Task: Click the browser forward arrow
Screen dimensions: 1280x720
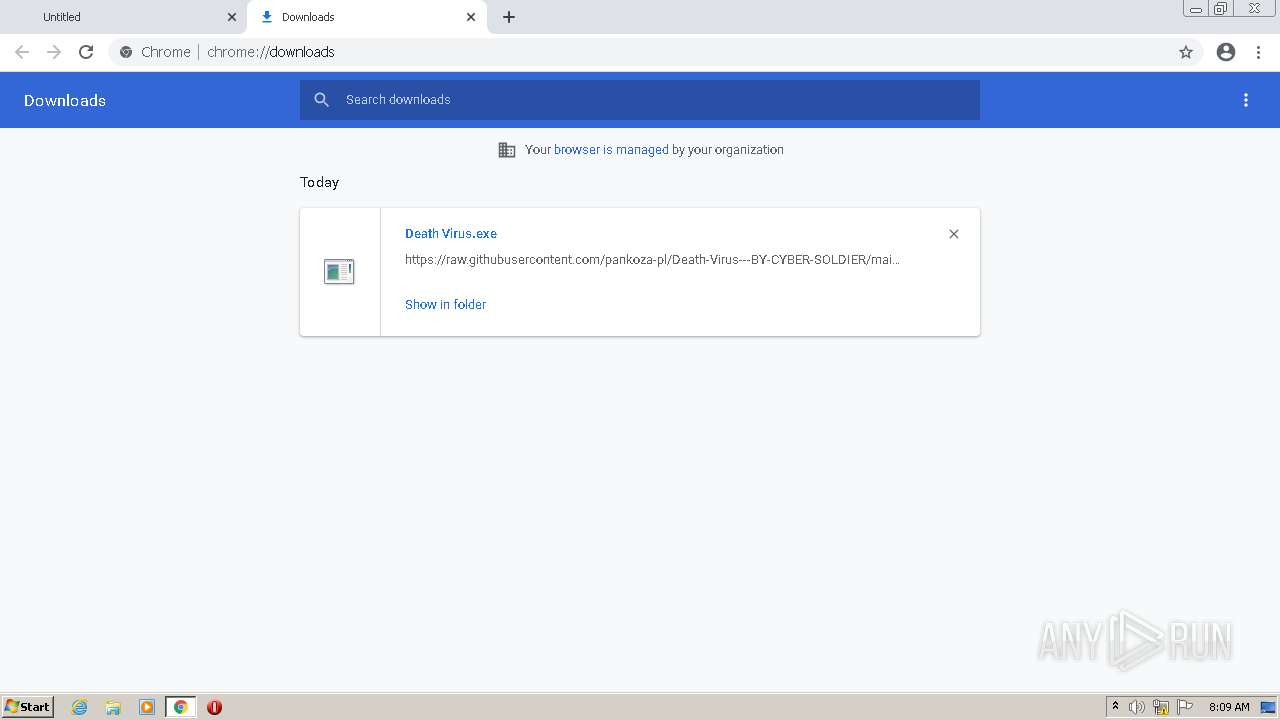Action: (54, 52)
